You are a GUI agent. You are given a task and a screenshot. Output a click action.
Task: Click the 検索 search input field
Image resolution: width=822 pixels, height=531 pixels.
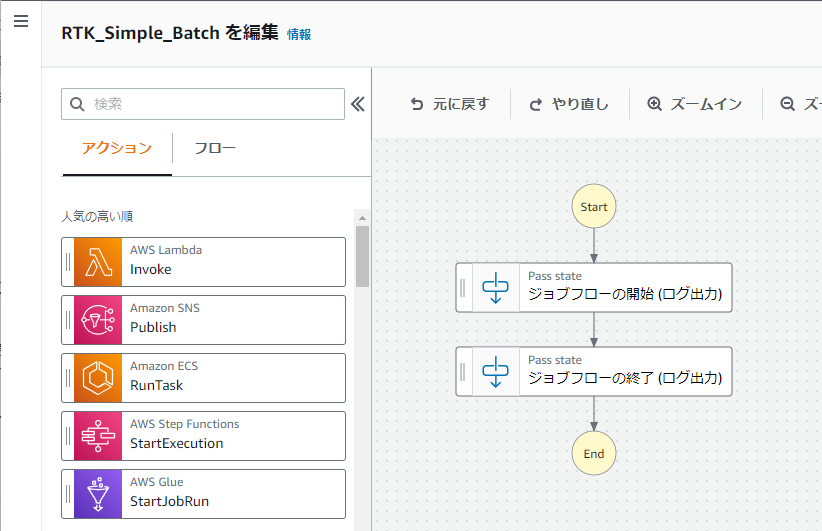point(203,104)
